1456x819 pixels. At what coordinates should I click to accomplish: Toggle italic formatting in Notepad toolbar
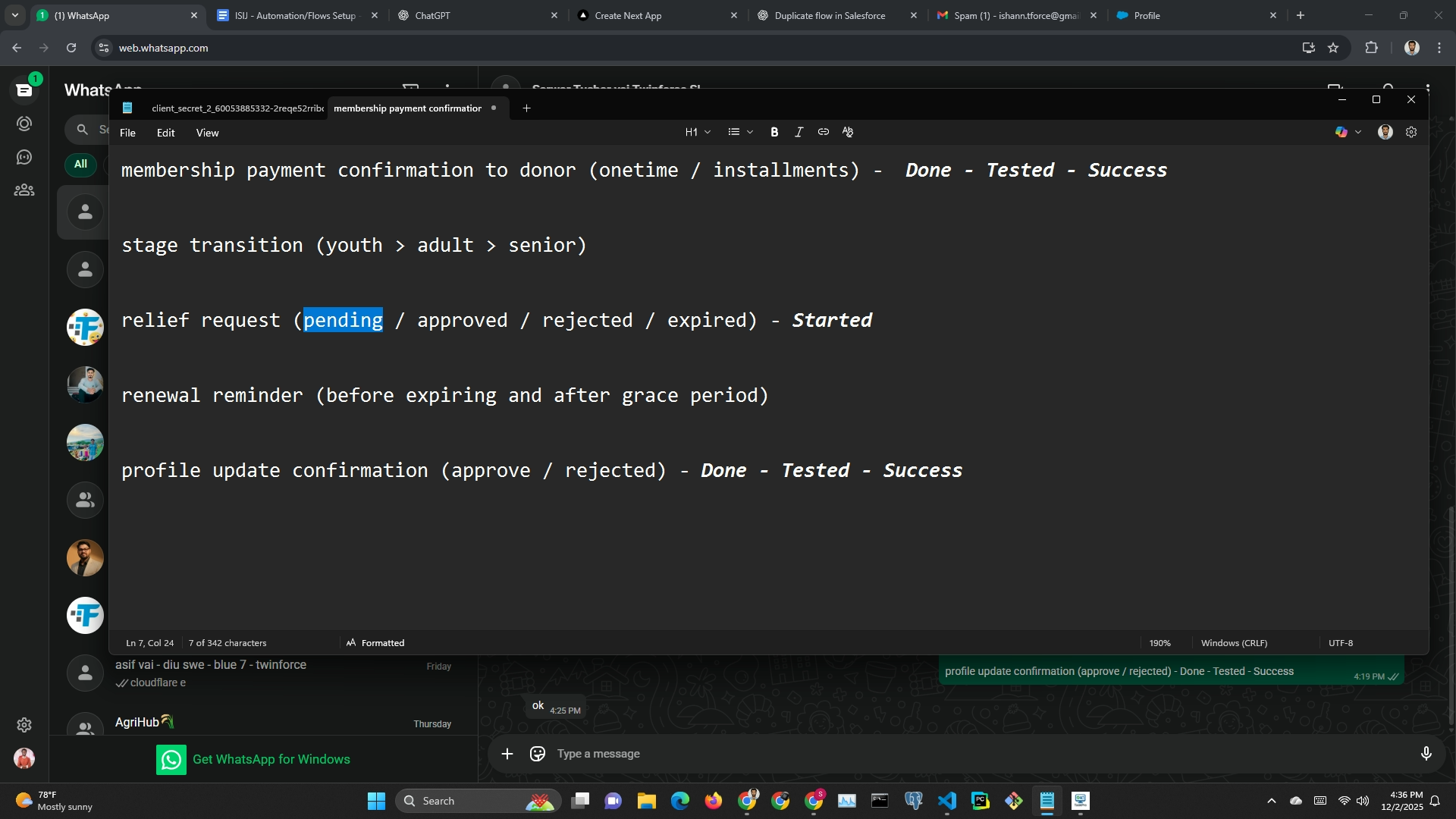(799, 132)
